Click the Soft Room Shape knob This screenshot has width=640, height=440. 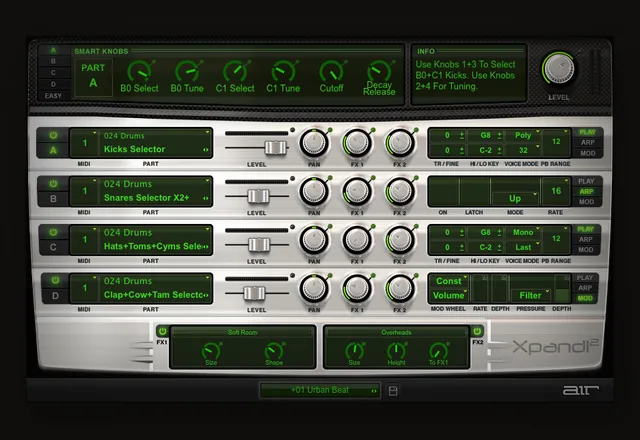274,351
